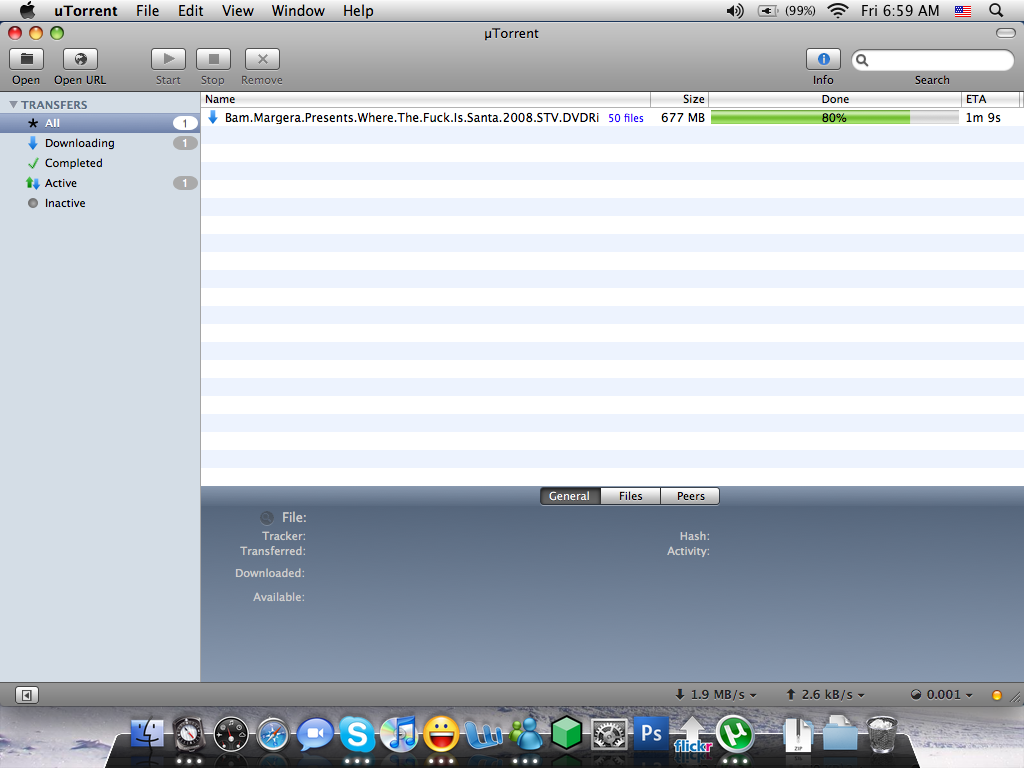The height and width of the screenshot is (768, 1024).
Task: Sort by the Size column header
Action: (x=680, y=99)
